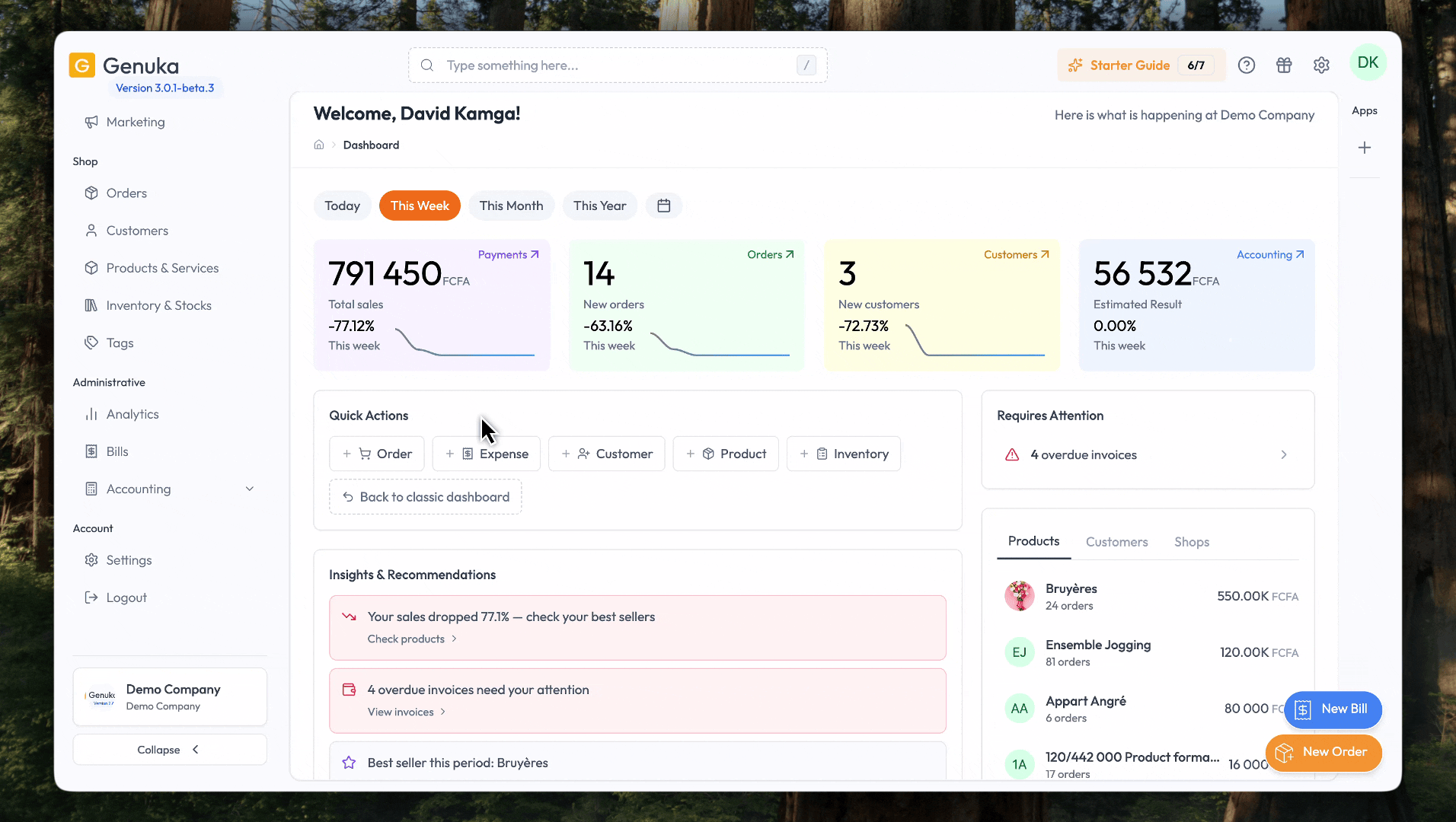This screenshot has width=1456, height=822.
Task: Click the Total sales trend sparkline
Action: (465, 341)
